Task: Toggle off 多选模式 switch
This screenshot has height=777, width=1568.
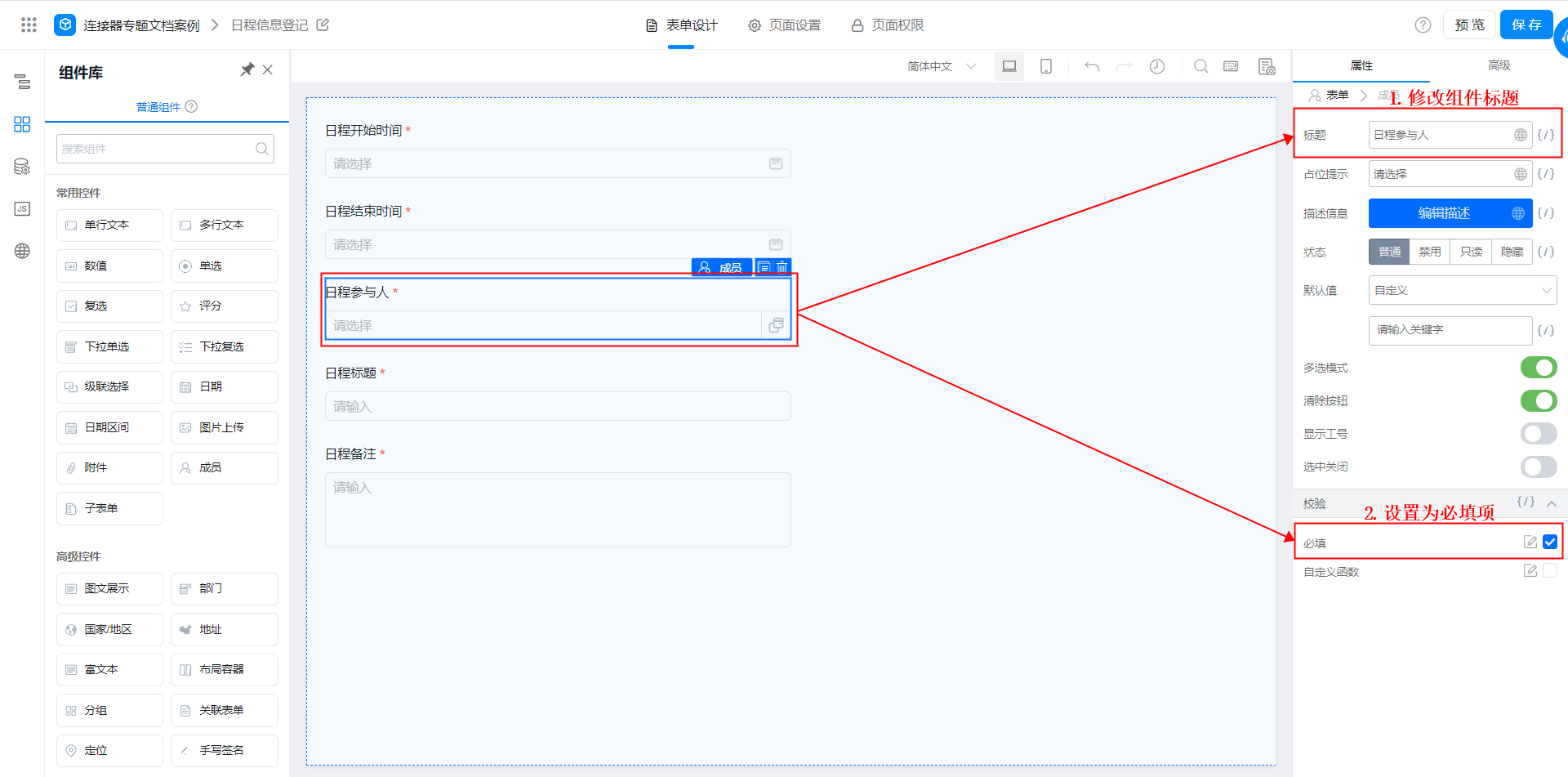Action: point(1539,368)
